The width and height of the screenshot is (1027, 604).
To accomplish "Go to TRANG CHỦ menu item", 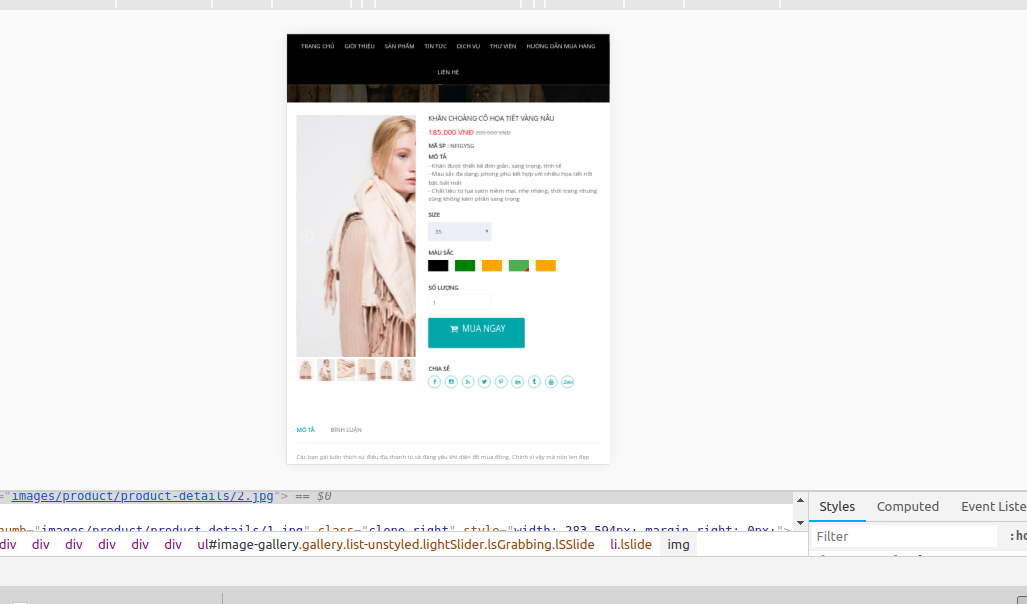I will coord(318,47).
